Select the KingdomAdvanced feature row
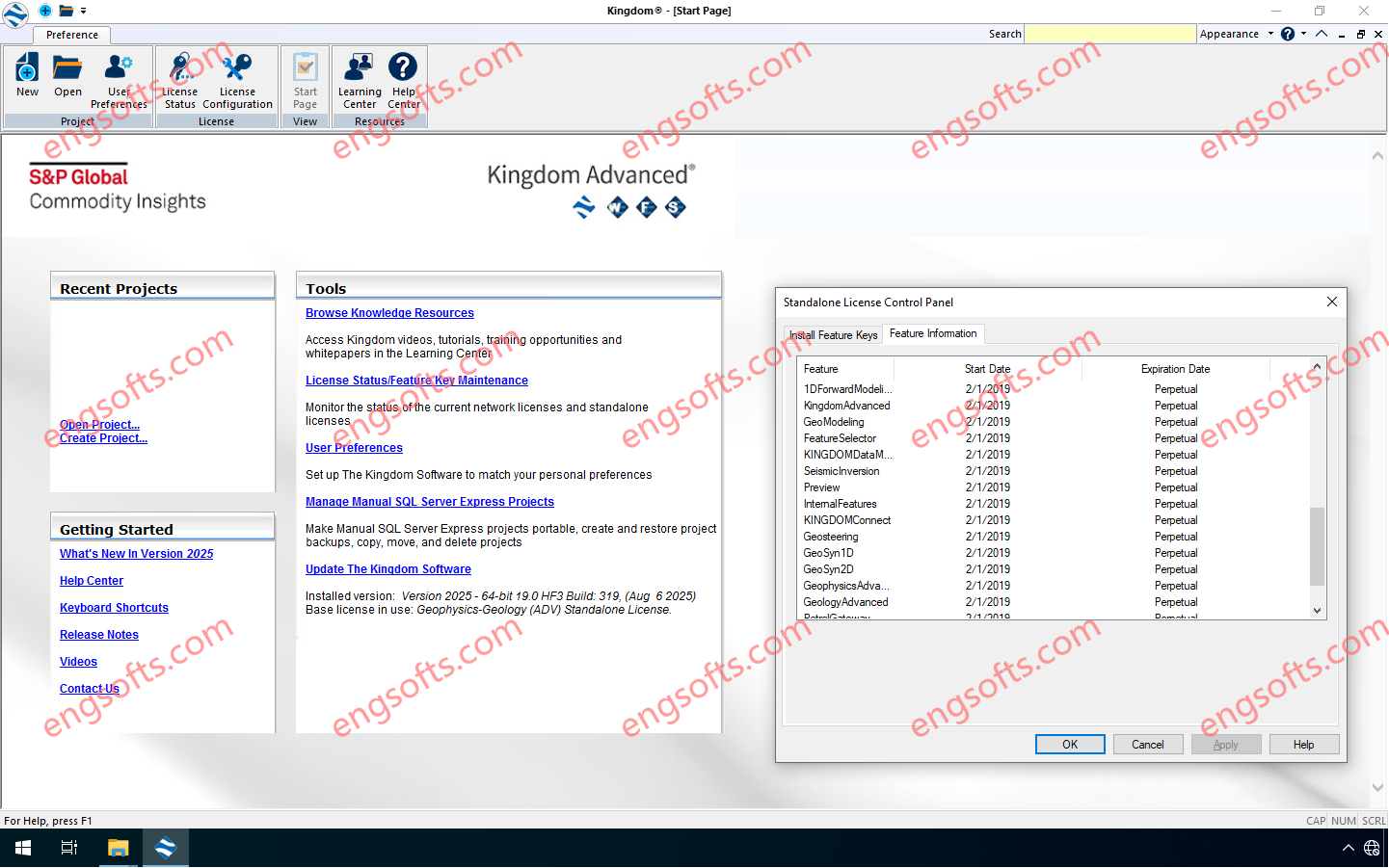 (x=1054, y=406)
